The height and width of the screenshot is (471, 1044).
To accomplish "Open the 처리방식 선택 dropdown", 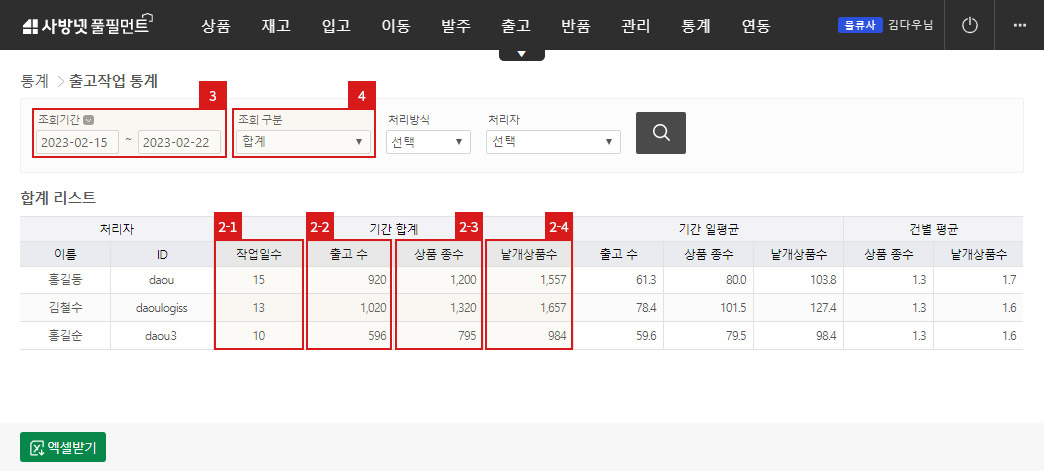I will click(x=428, y=142).
